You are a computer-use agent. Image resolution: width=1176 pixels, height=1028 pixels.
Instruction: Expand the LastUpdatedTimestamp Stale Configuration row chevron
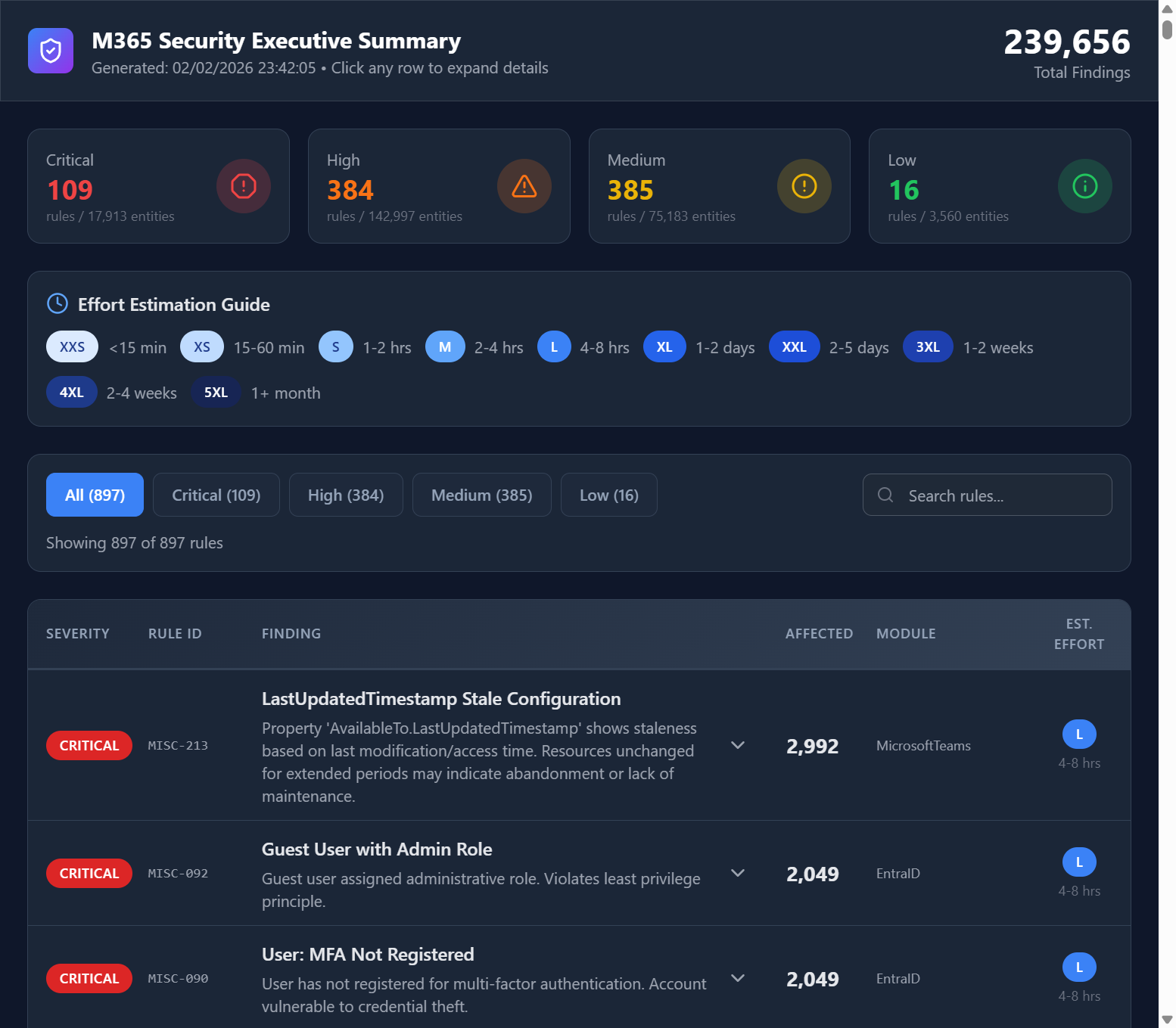point(738,745)
